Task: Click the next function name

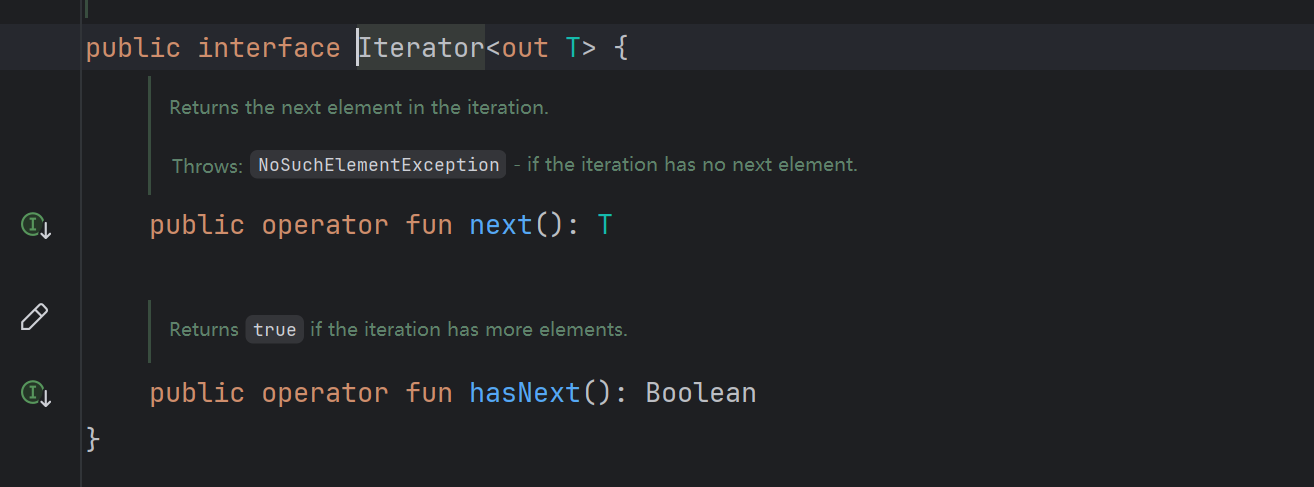Action: tap(501, 225)
